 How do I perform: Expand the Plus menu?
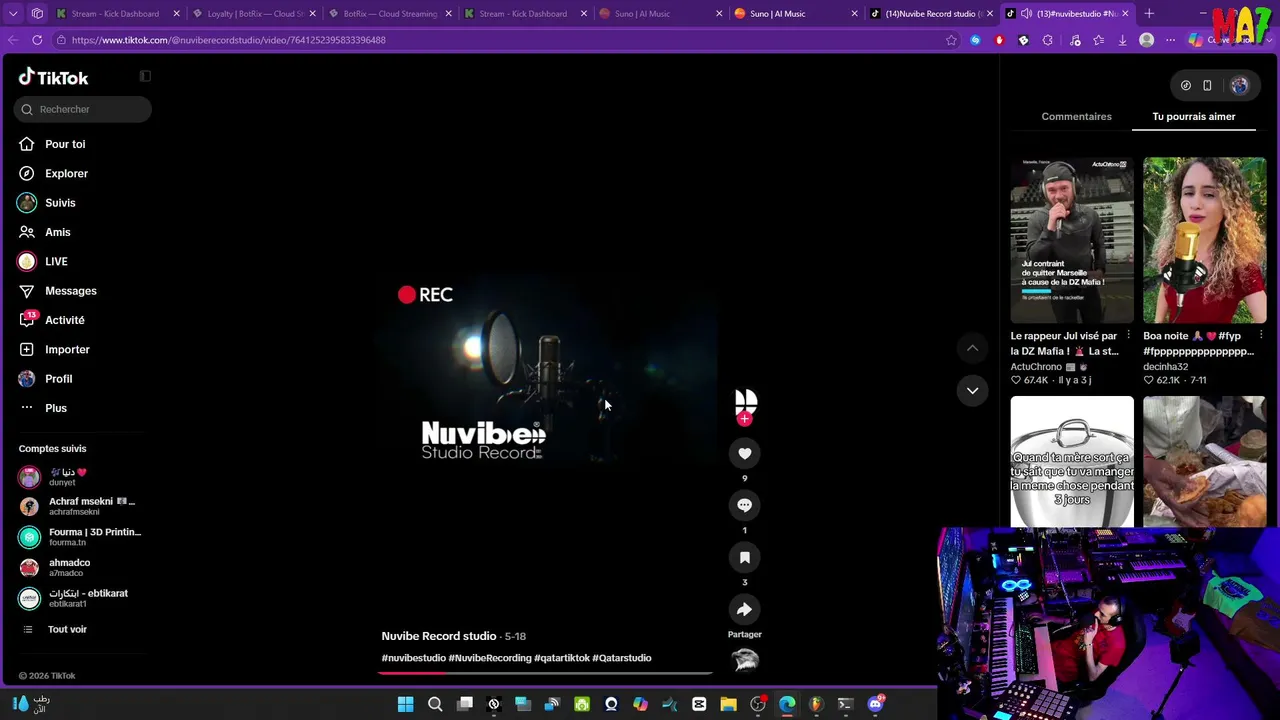[x=55, y=408]
